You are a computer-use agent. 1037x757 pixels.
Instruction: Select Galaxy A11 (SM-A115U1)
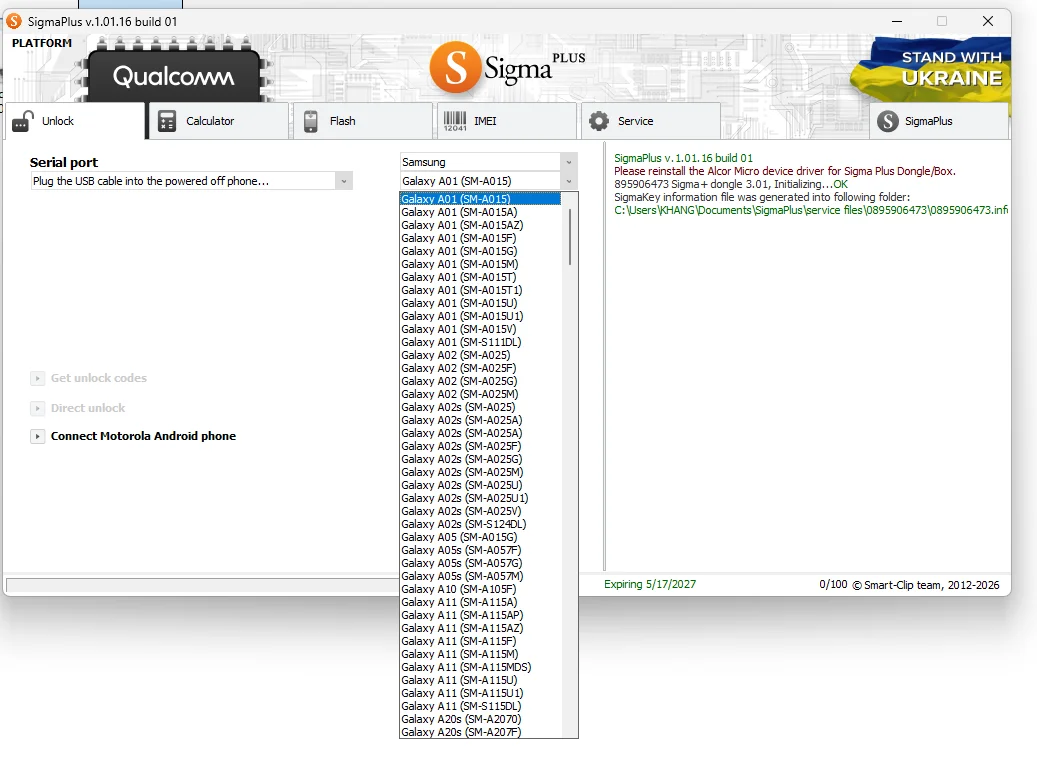coord(481,693)
